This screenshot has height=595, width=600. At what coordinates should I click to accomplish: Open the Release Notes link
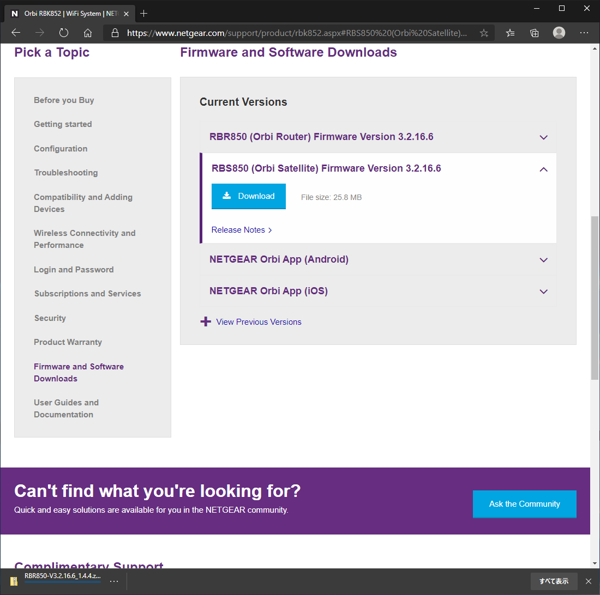[x=241, y=230]
